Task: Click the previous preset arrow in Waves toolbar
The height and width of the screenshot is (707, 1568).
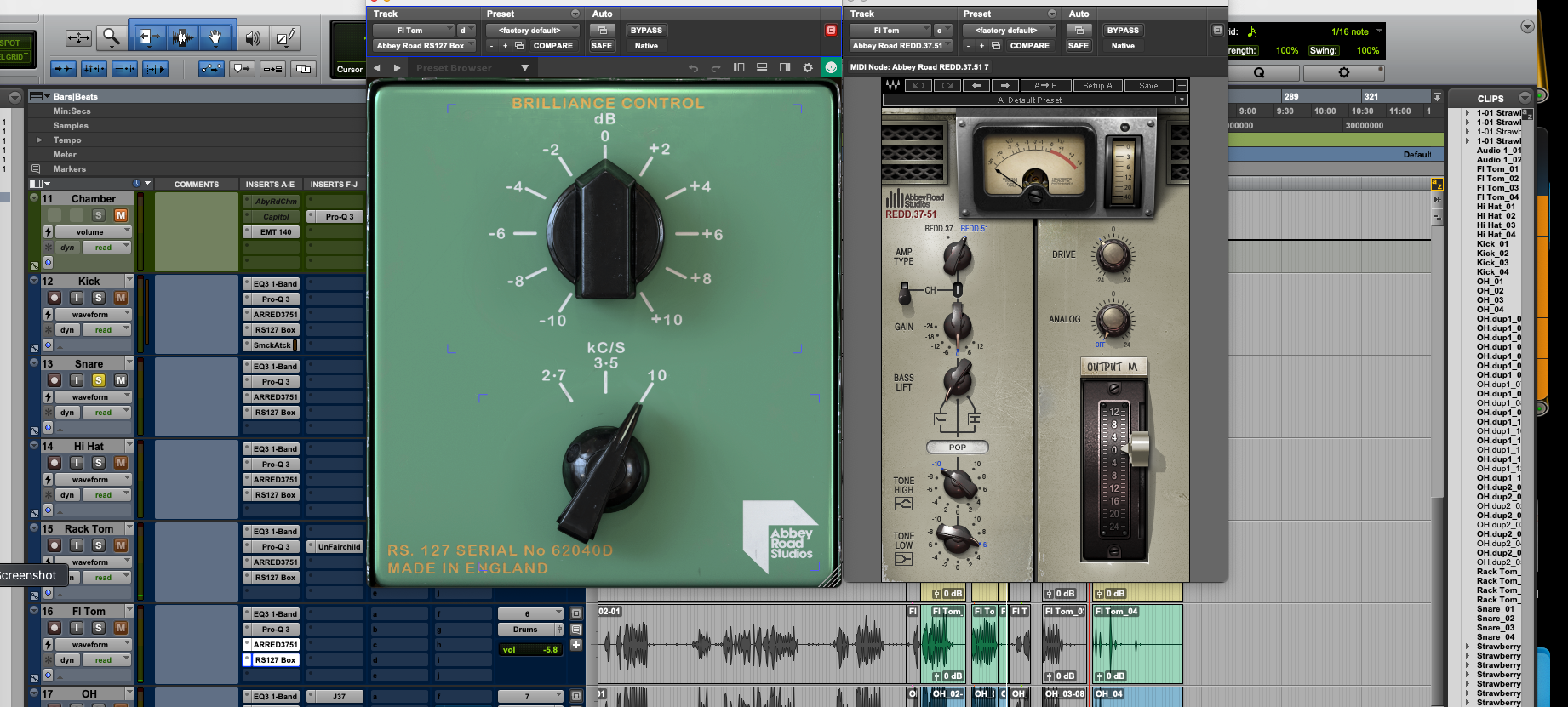Action: tap(976, 86)
